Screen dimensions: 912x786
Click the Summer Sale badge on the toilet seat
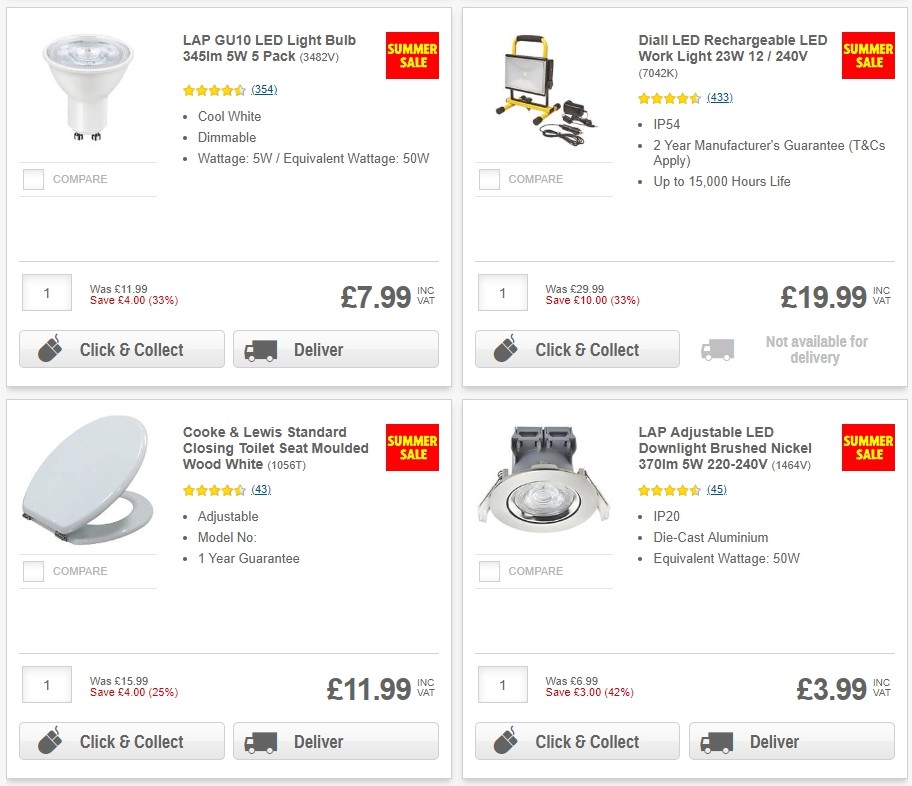click(412, 448)
